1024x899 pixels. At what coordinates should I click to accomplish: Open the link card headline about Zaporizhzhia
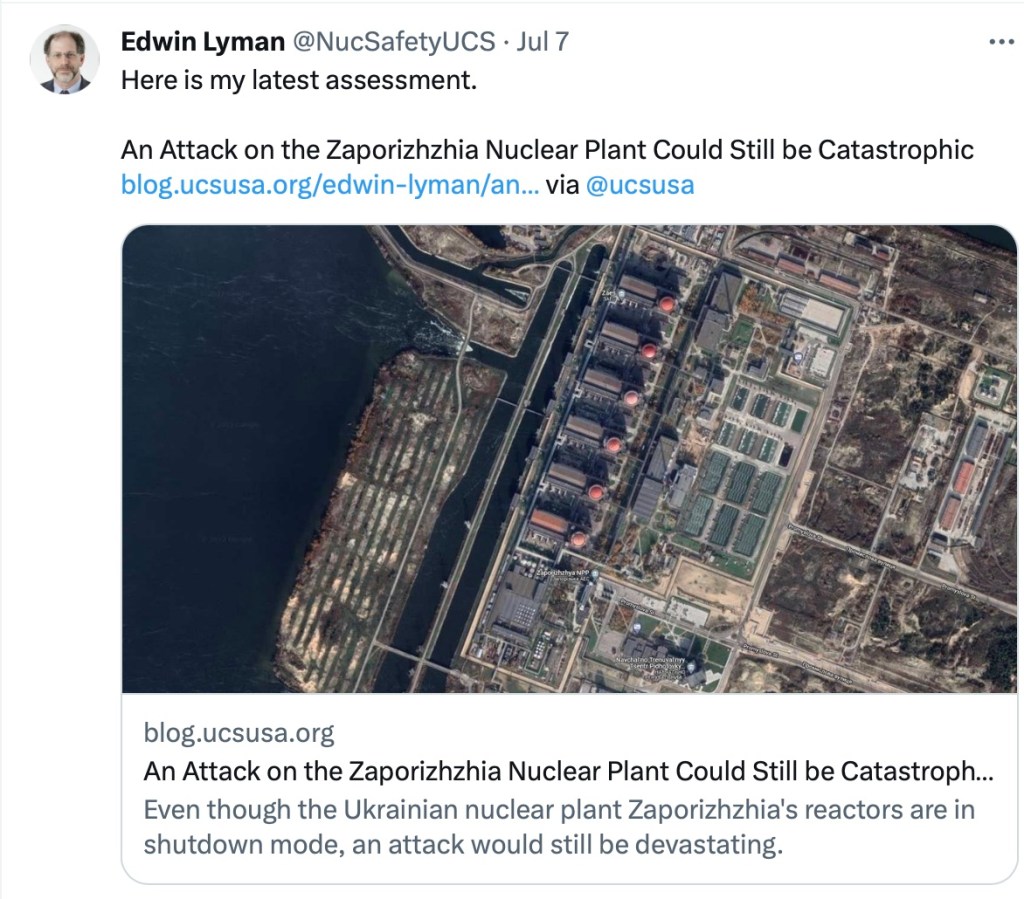[568, 771]
